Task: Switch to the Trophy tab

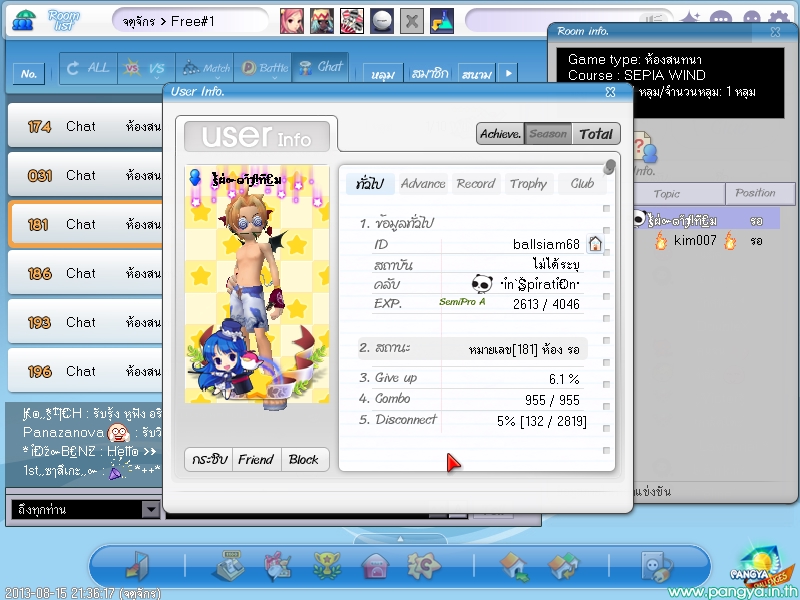Action: point(529,184)
